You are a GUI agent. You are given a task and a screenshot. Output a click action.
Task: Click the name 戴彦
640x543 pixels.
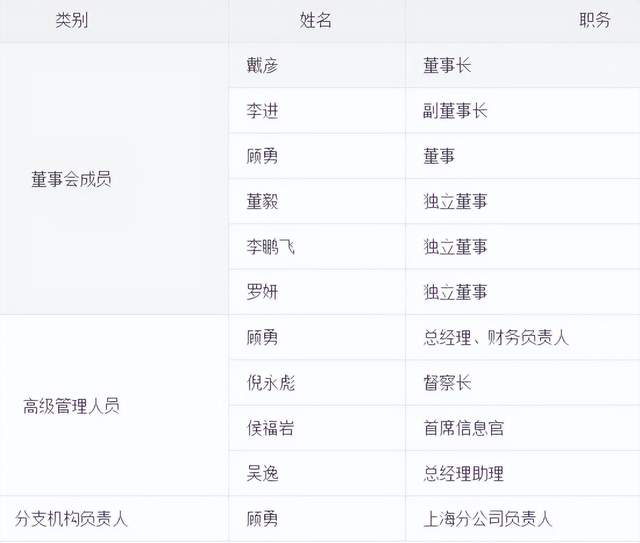point(262,66)
